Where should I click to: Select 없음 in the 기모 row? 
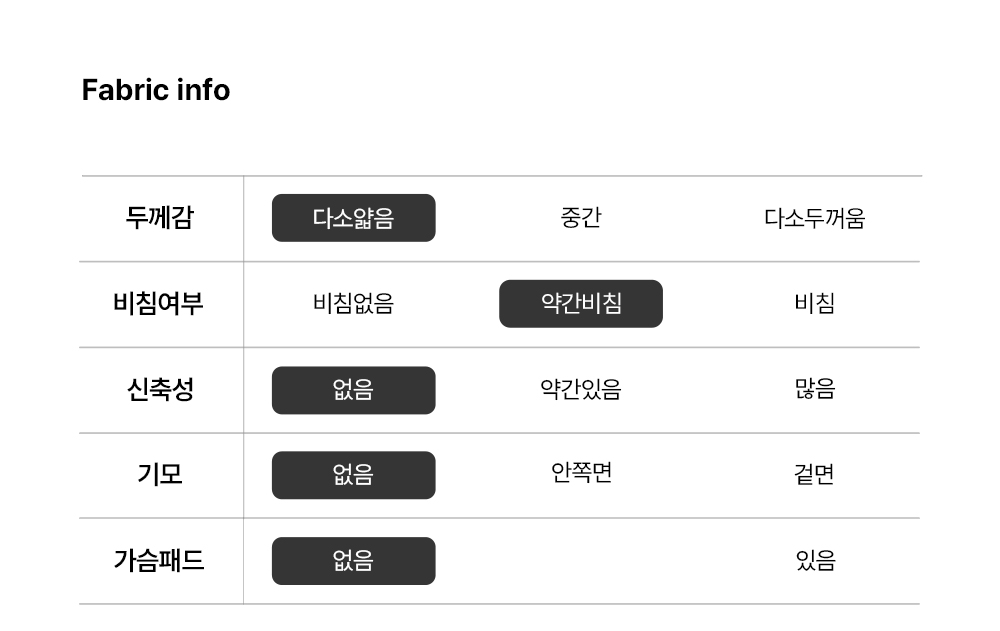coord(353,475)
